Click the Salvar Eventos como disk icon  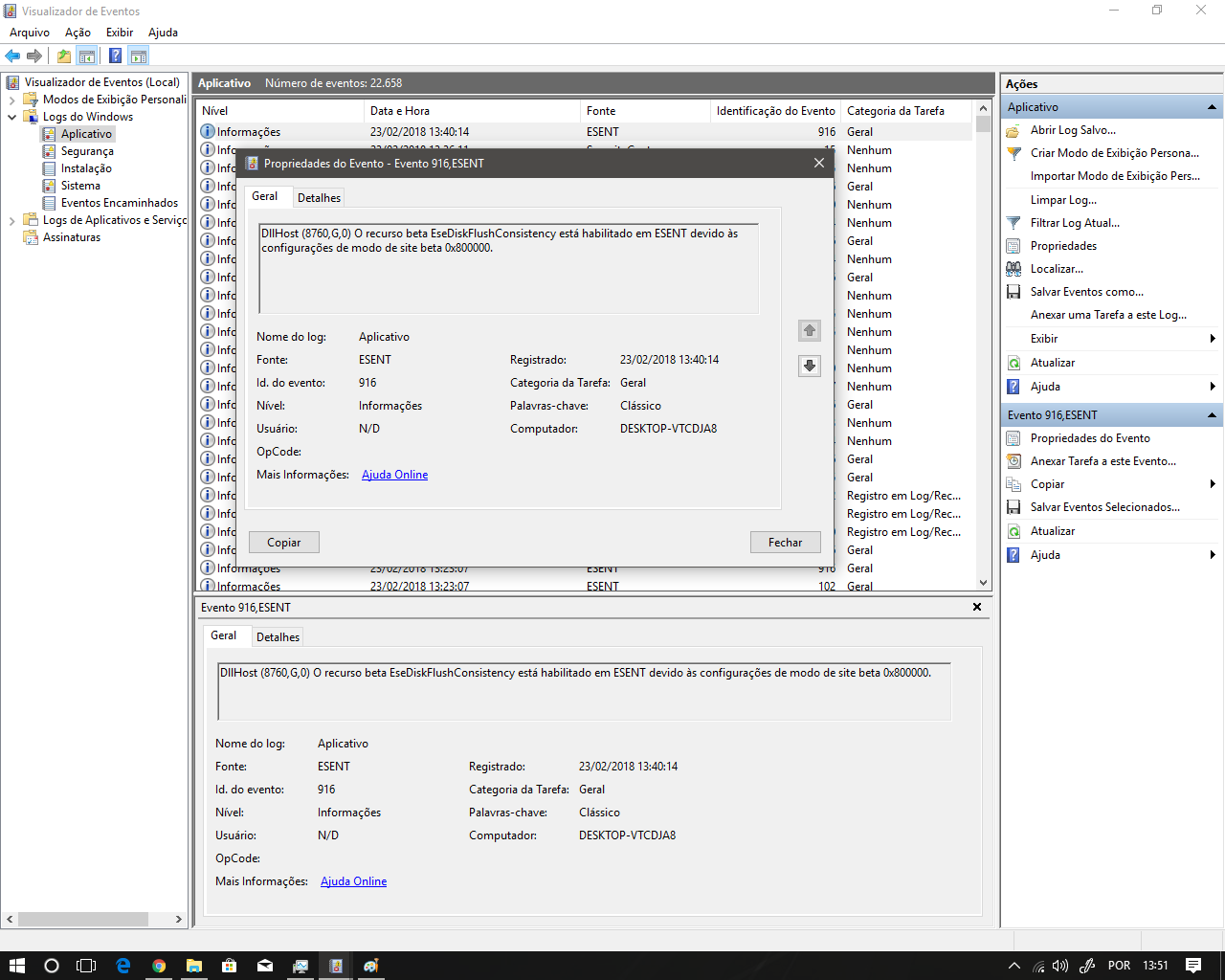[x=1013, y=292]
